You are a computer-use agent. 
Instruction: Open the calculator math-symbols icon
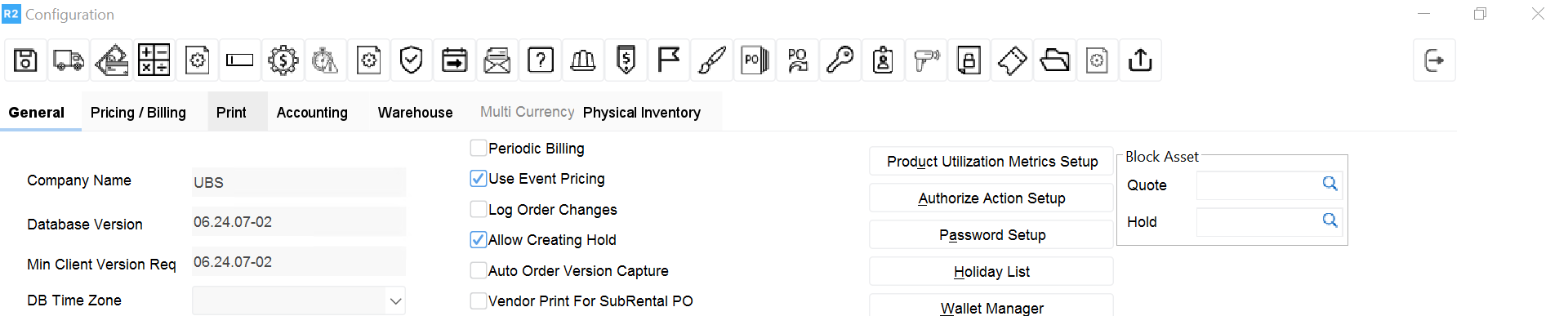pos(154,60)
